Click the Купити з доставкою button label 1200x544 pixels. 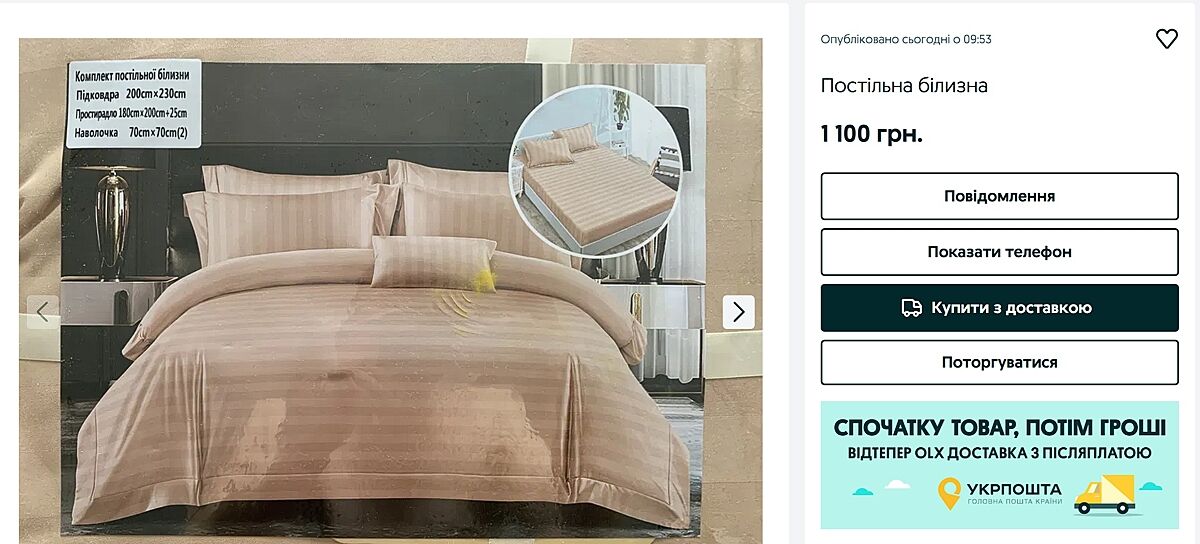tap(1011, 308)
